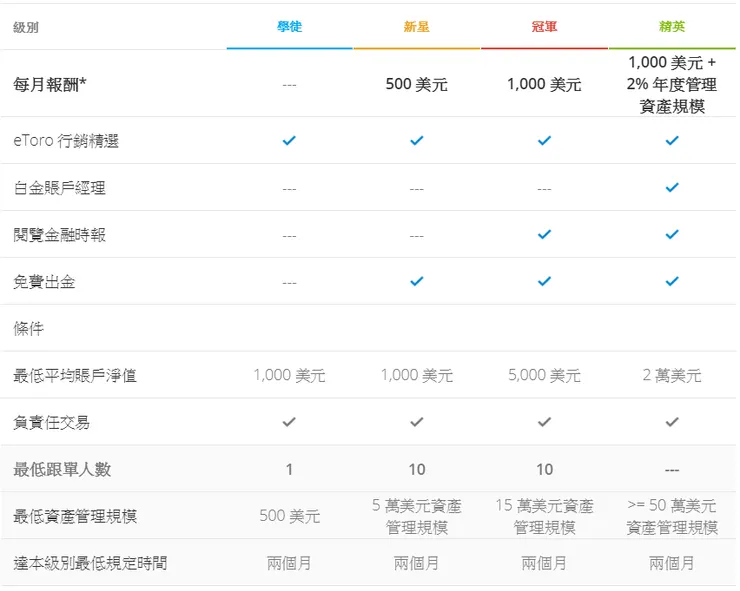Click 1,000 美元 net equity under 新星
740x591 pixels.
(417, 375)
